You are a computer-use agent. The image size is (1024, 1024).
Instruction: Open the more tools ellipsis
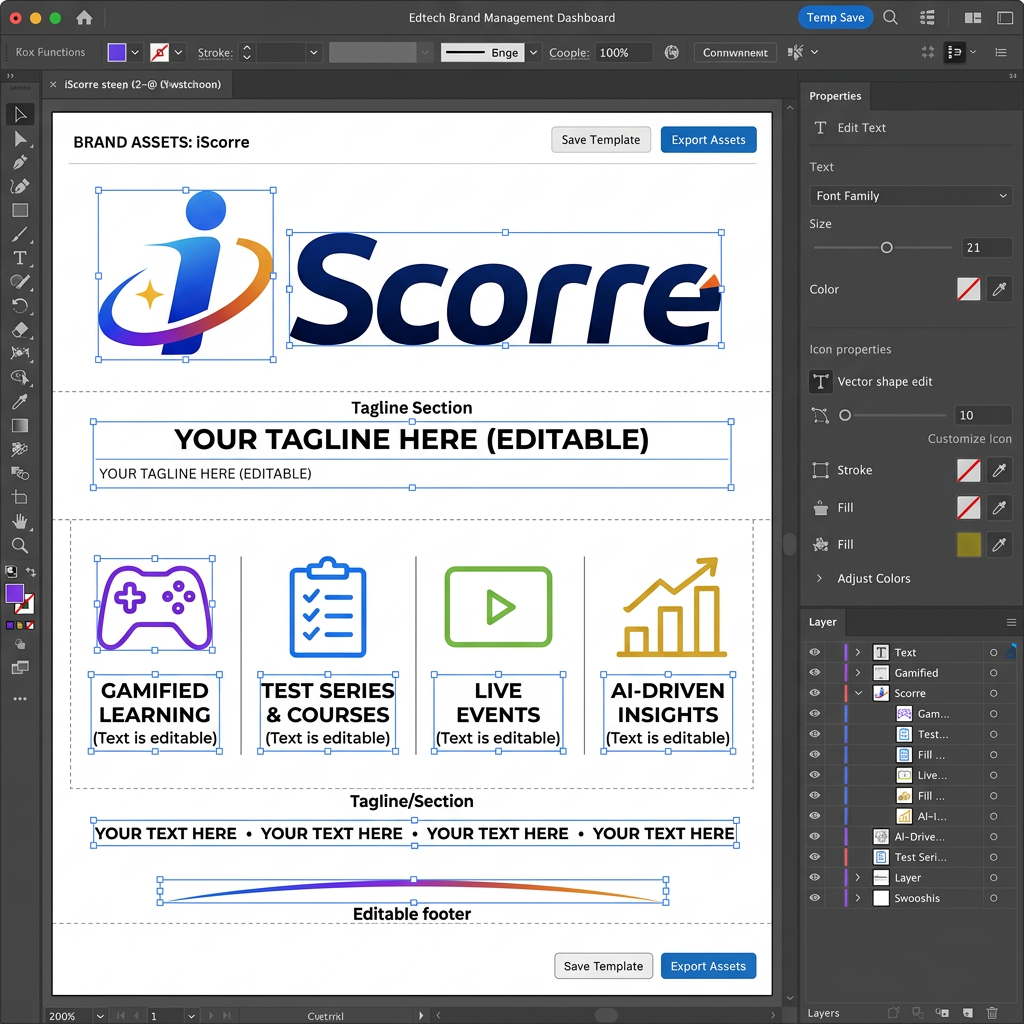(20, 699)
